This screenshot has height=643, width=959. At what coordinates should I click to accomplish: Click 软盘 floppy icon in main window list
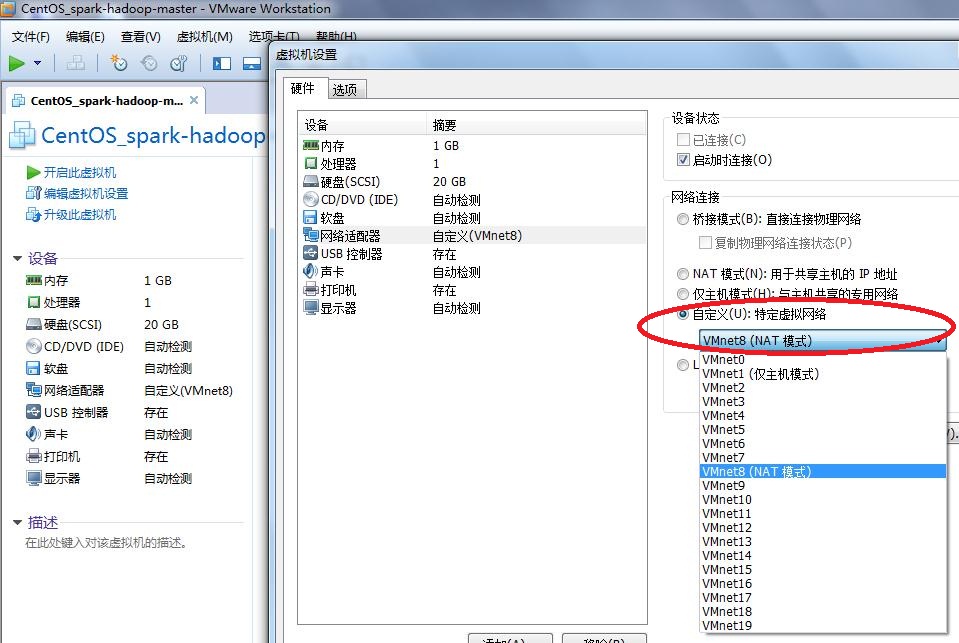pos(33,368)
